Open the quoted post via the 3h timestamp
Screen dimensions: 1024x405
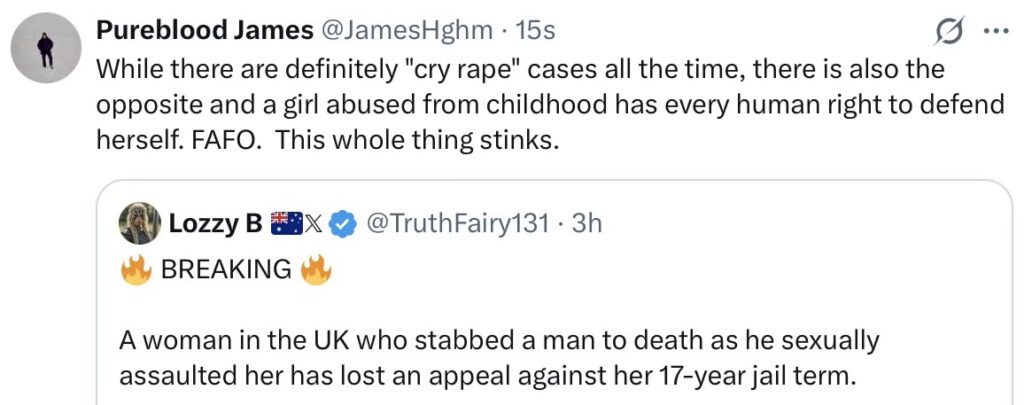(585, 224)
